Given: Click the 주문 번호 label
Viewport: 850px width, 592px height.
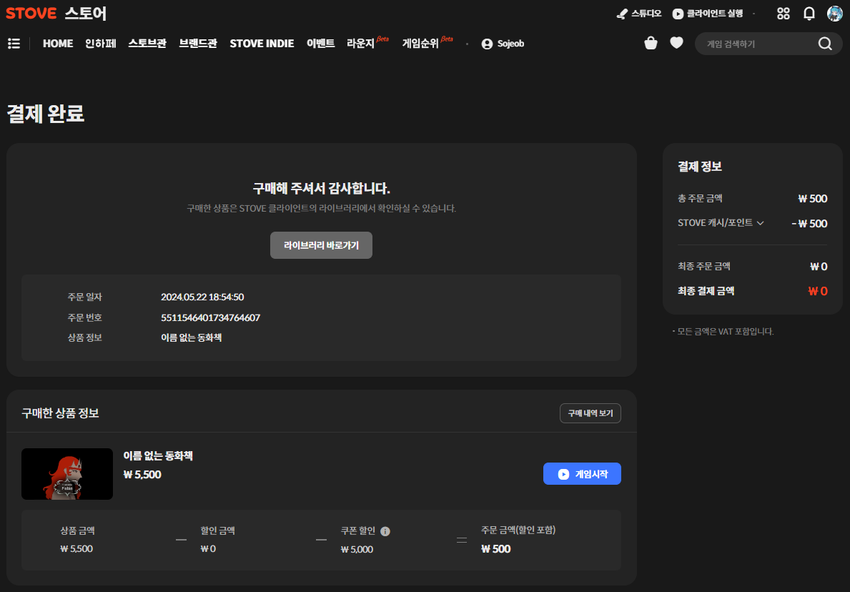Looking at the screenshot, I should tap(85, 318).
